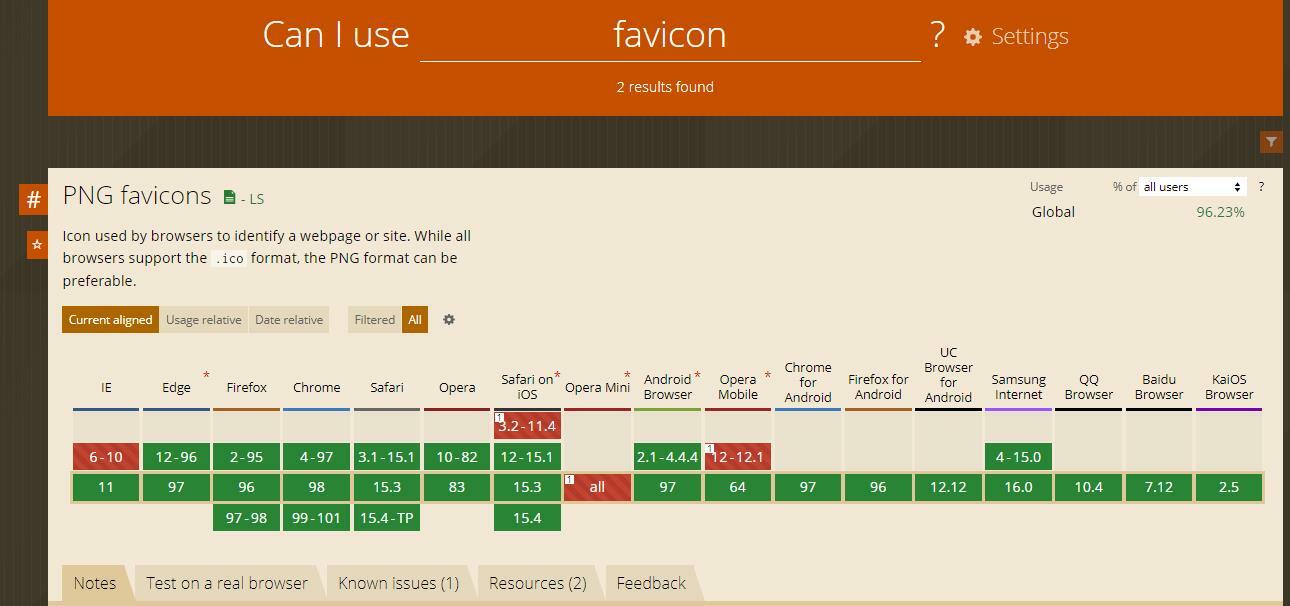Click the Settings link
The image size is (1290, 606).
click(x=1030, y=37)
